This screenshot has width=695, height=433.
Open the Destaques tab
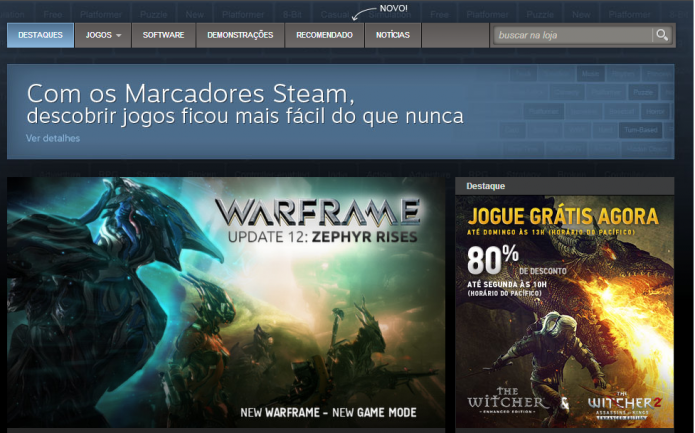40,35
